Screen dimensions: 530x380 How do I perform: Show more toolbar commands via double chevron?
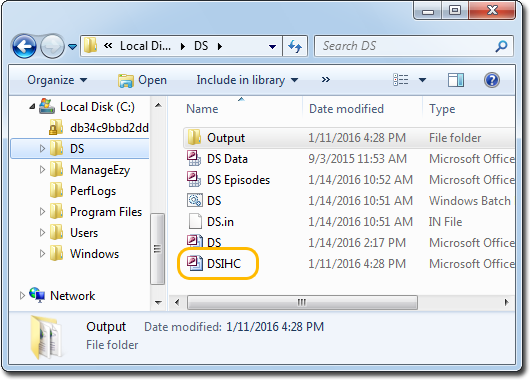pyautogui.click(x=326, y=80)
